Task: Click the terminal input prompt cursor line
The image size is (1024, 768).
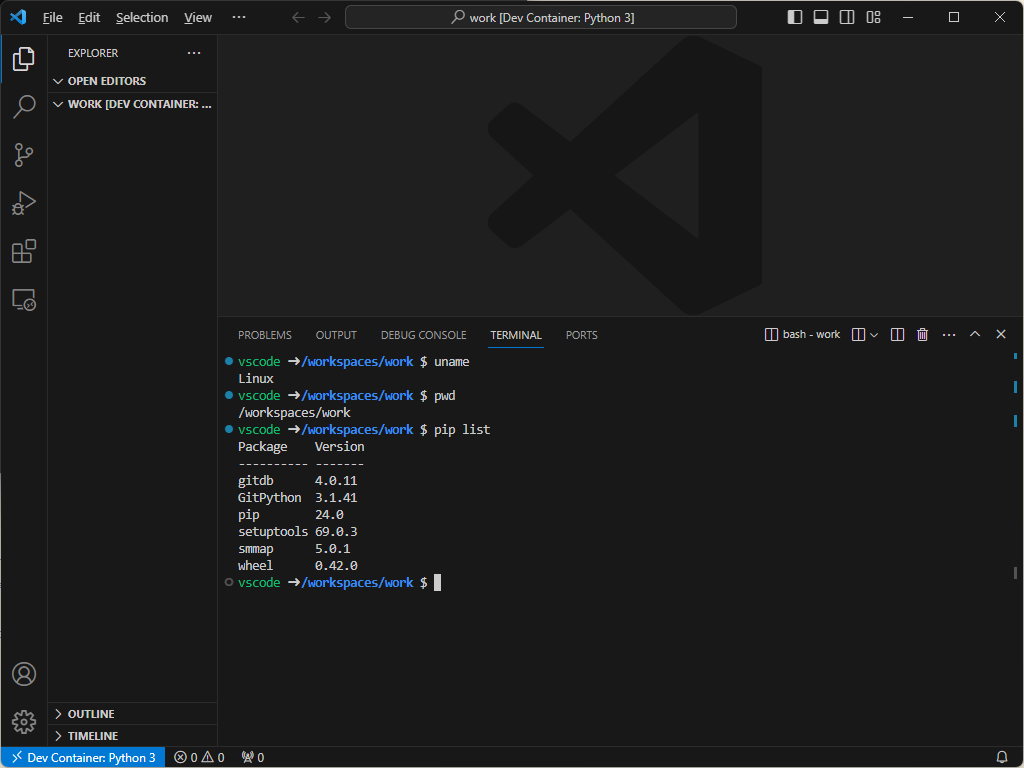Action: (x=437, y=583)
